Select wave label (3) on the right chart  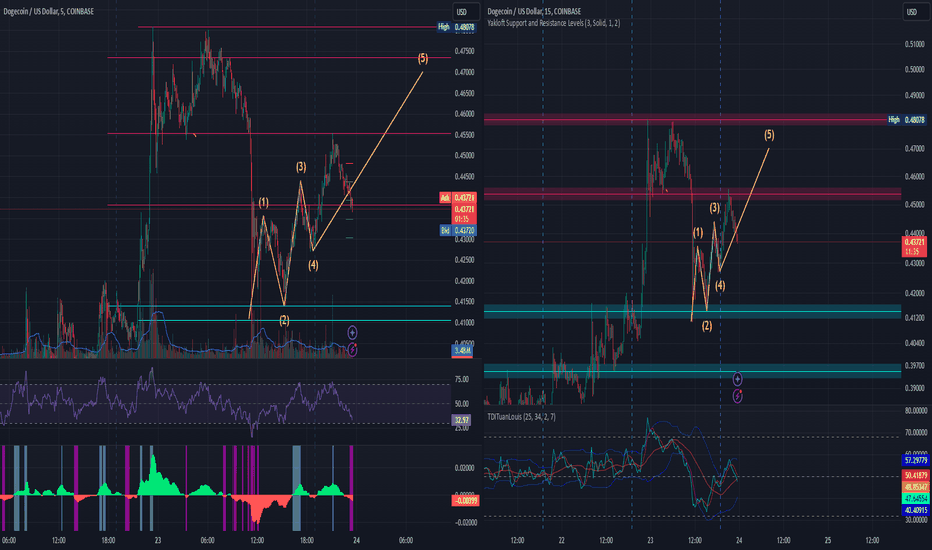pyautogui.click(x=714, y=208)
